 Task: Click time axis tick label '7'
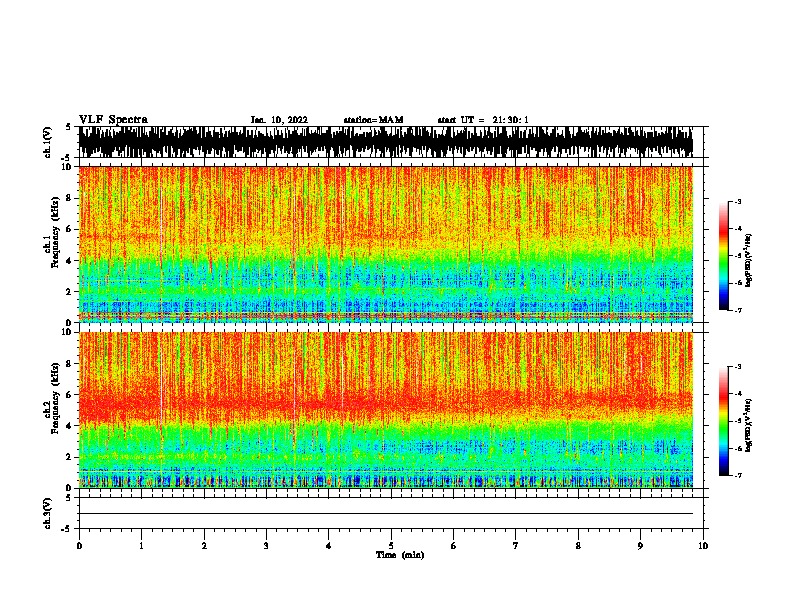pos(516,546)
